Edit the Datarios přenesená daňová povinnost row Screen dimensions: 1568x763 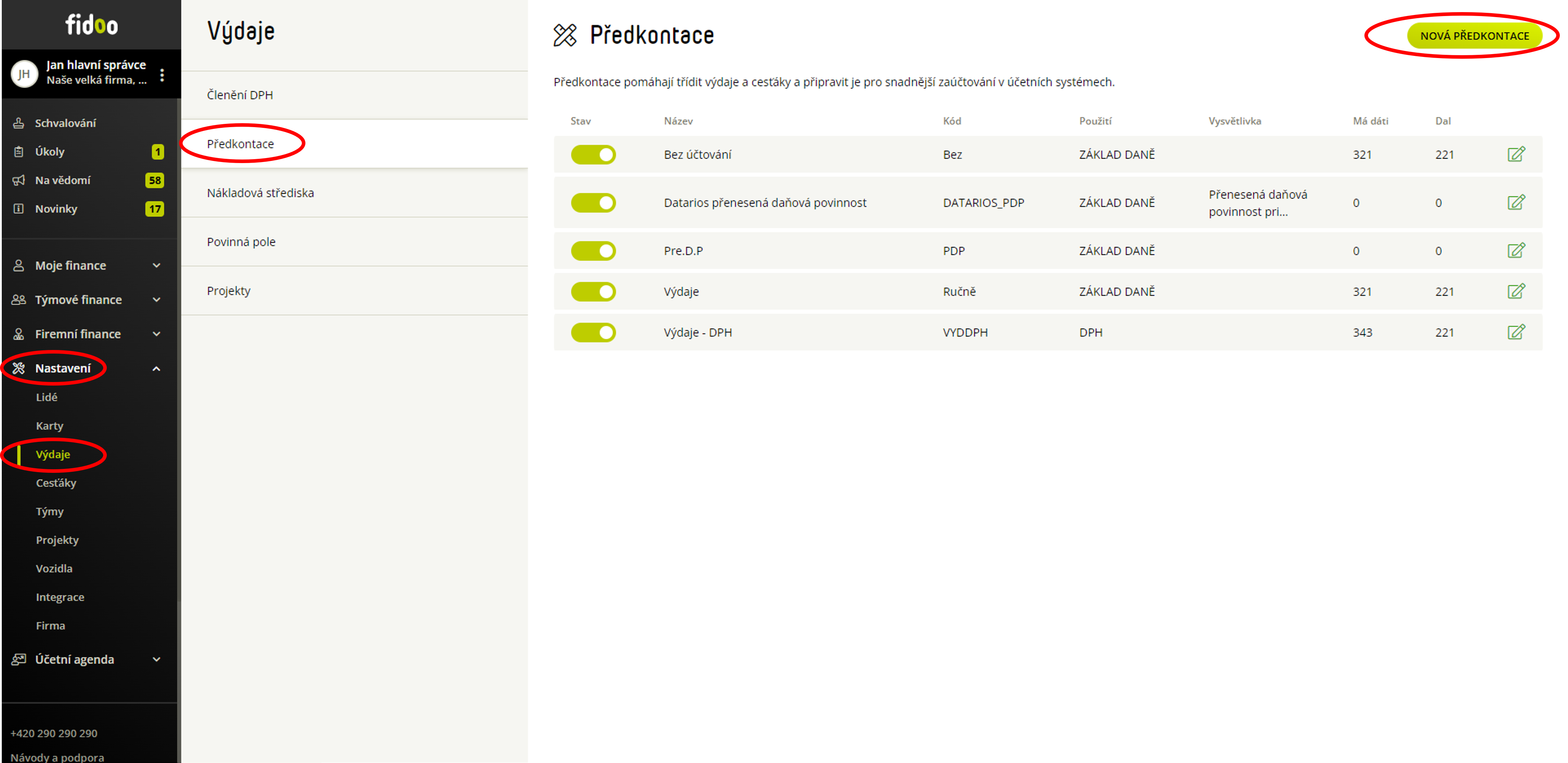coord(1516,202)
